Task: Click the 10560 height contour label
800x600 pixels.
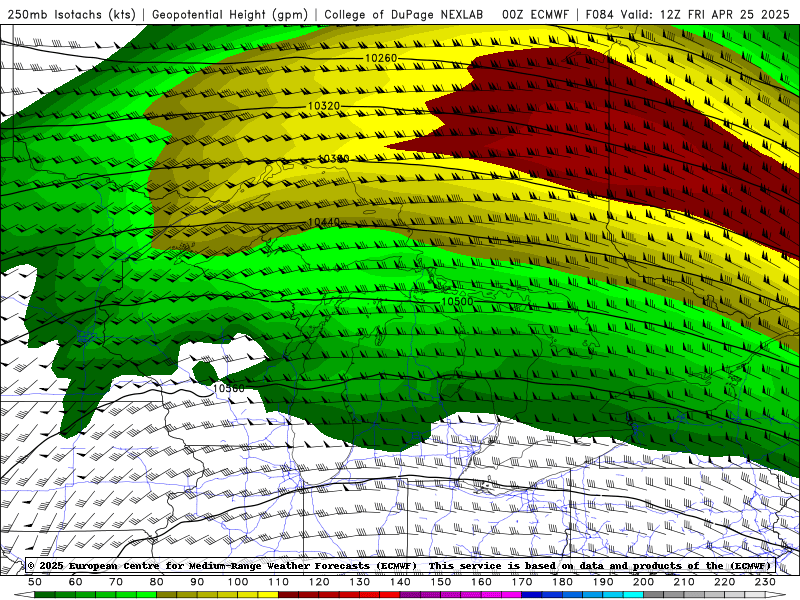Action: pos(229,388)
